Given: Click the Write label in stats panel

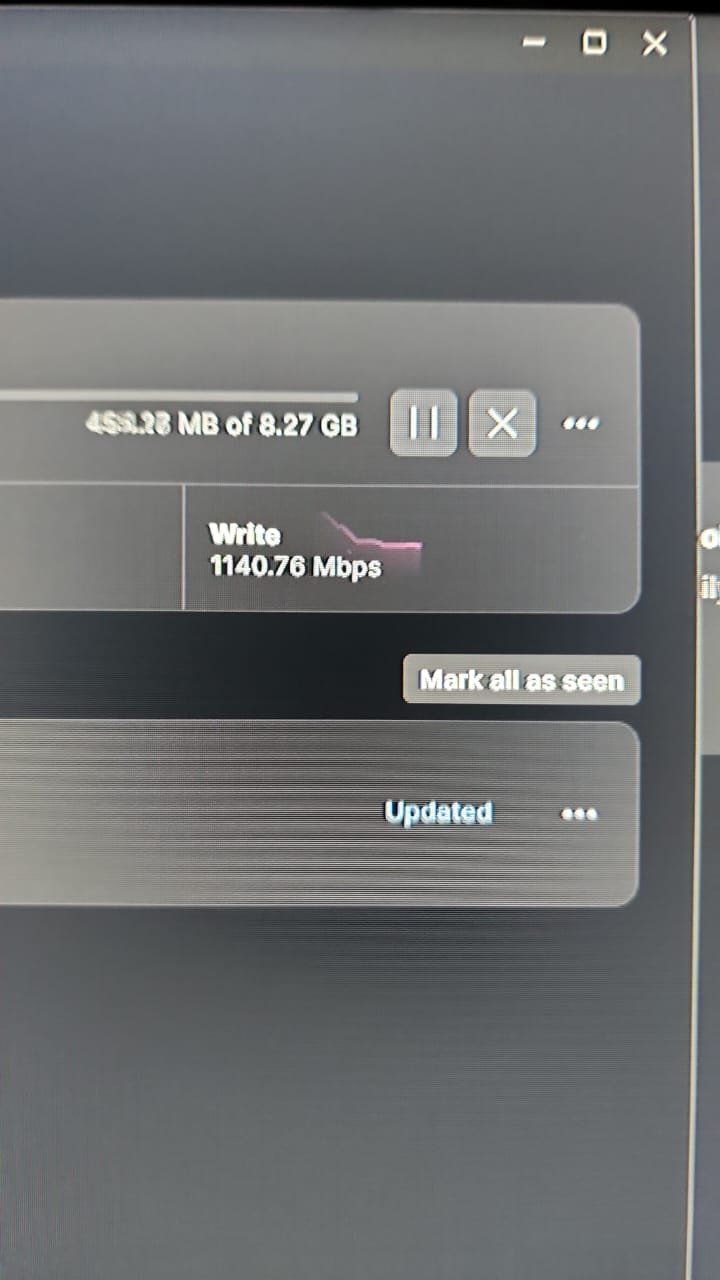Looking at the screenshot, I should coord(244,533).
